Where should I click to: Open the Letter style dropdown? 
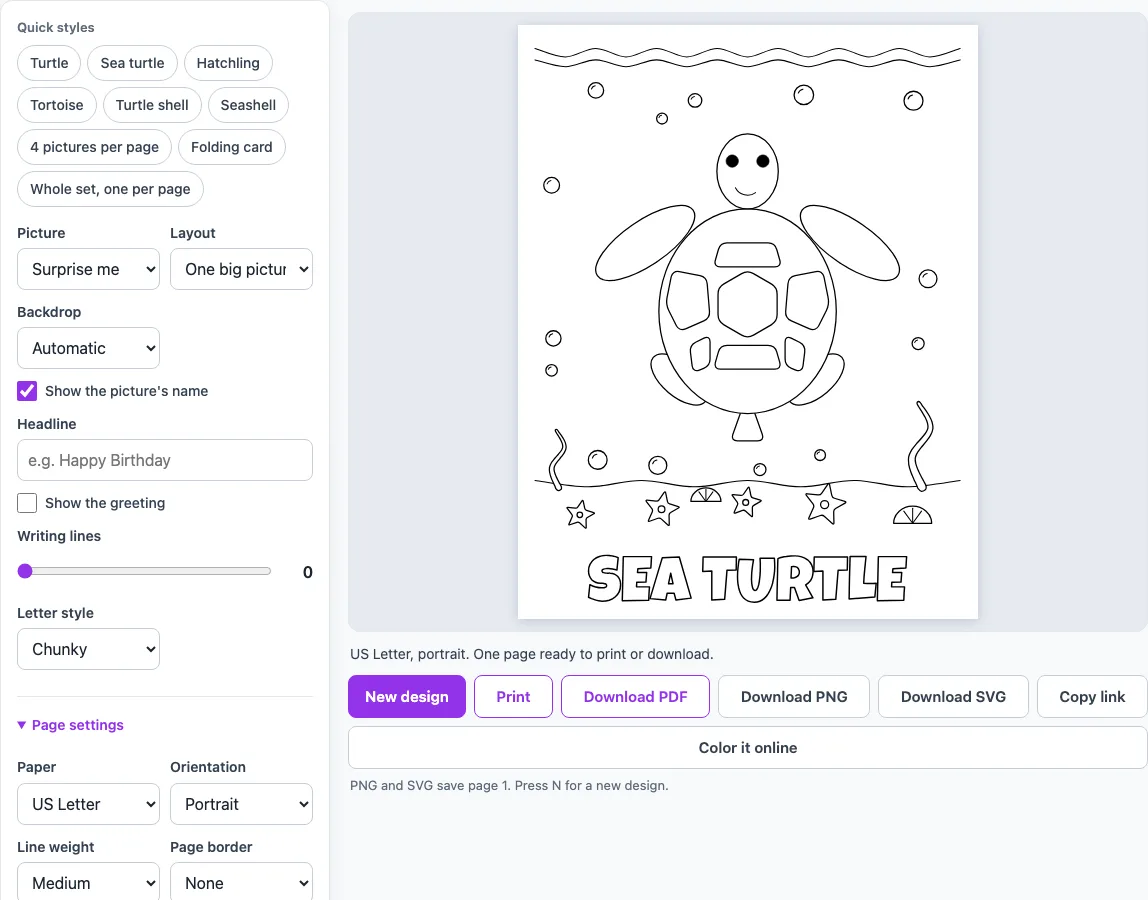click(x=89, y=649)
